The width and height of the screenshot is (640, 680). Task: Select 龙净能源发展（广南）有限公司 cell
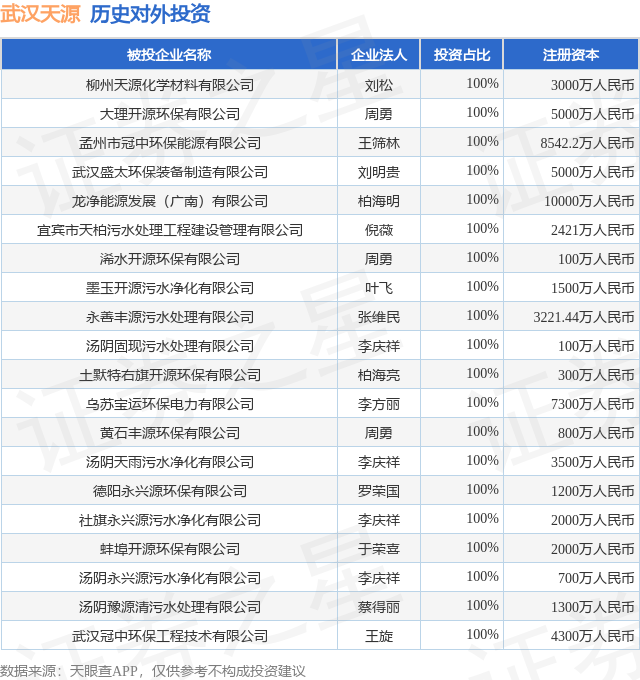(x=170, y=201)
